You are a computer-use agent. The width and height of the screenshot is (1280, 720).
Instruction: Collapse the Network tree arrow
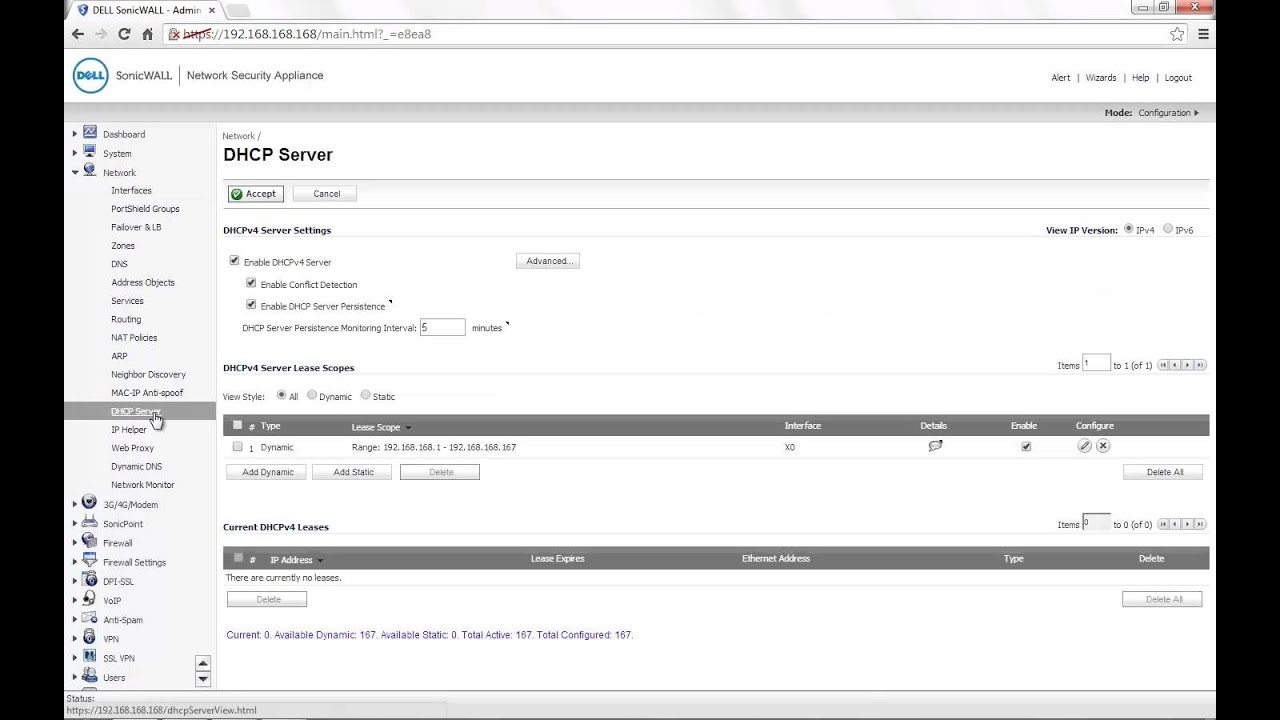coord(75,172)
